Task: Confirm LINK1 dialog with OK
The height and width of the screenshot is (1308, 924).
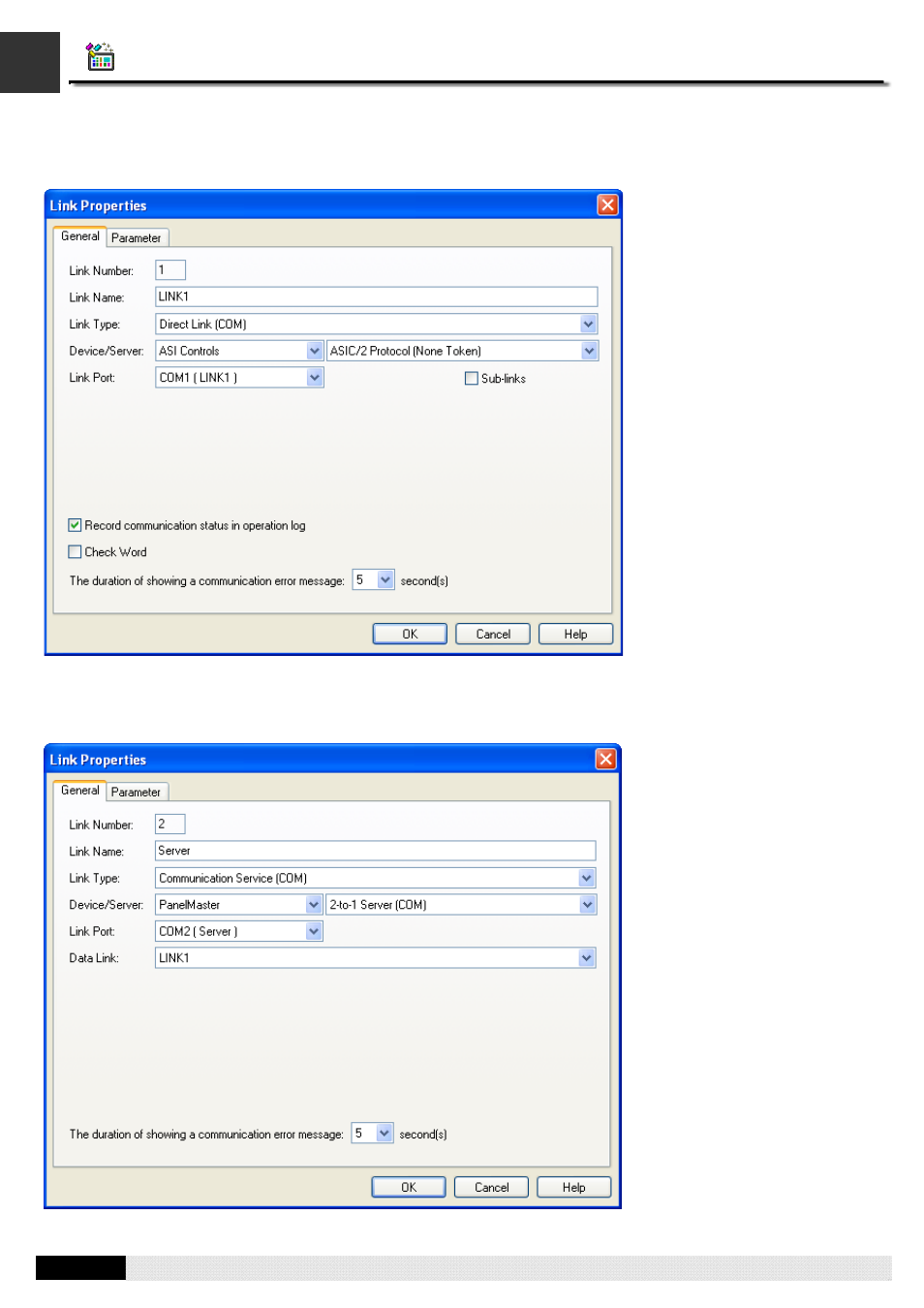Action: (x=410, y=634)
